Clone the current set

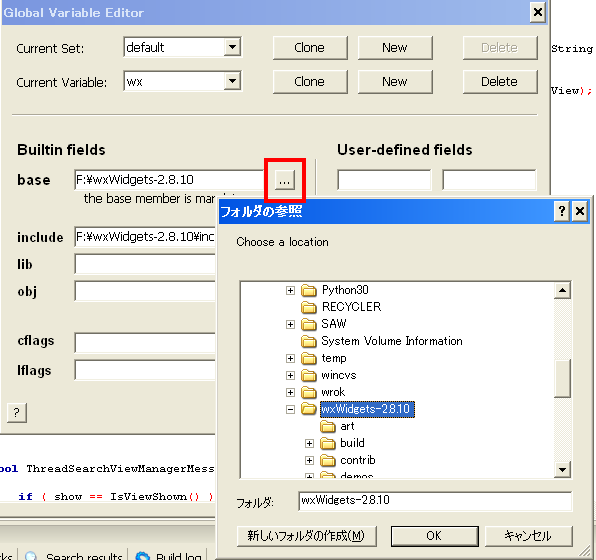(x=310, y=48)
